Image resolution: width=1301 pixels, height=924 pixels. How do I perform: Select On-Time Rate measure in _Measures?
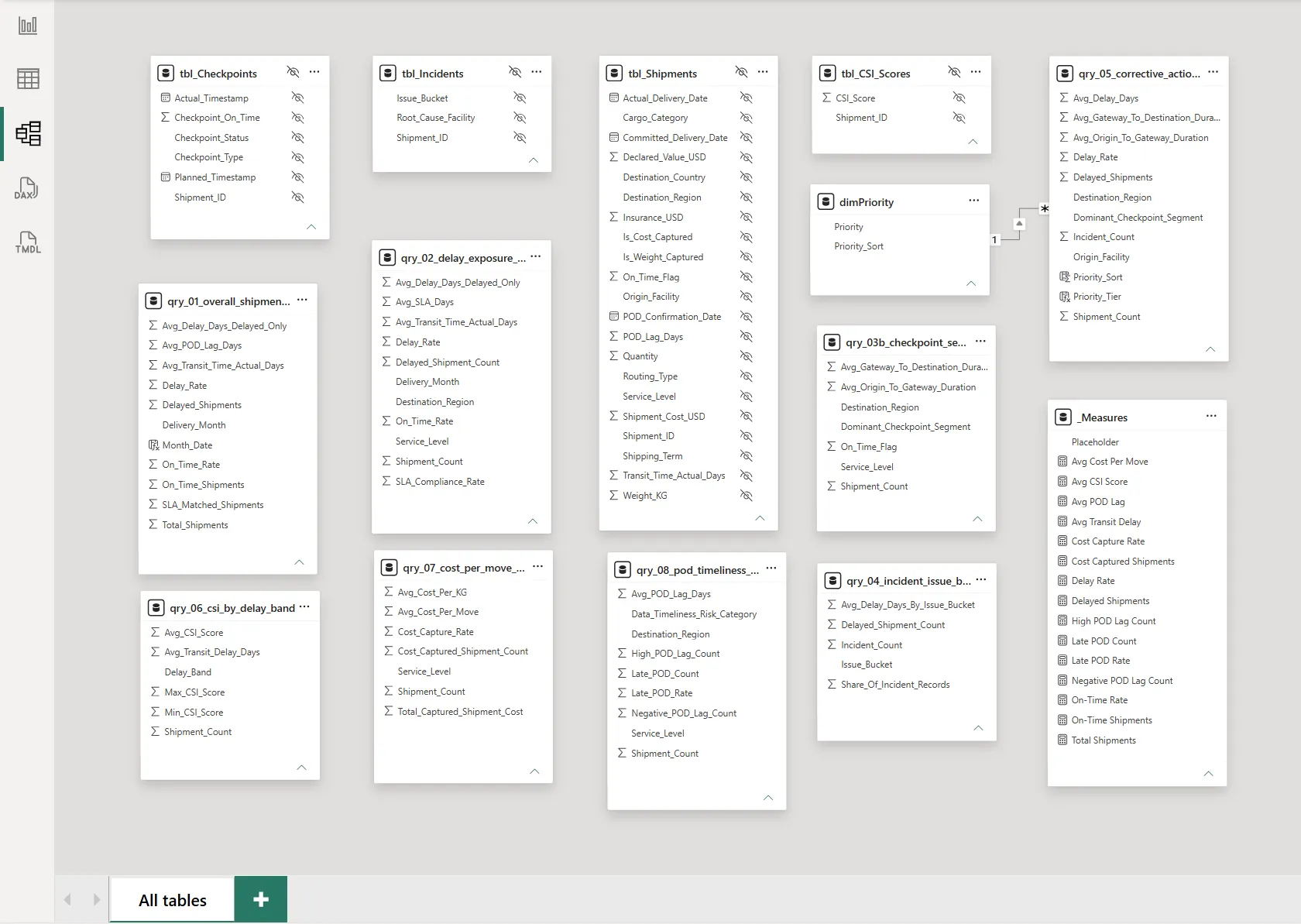(1099, 700)
